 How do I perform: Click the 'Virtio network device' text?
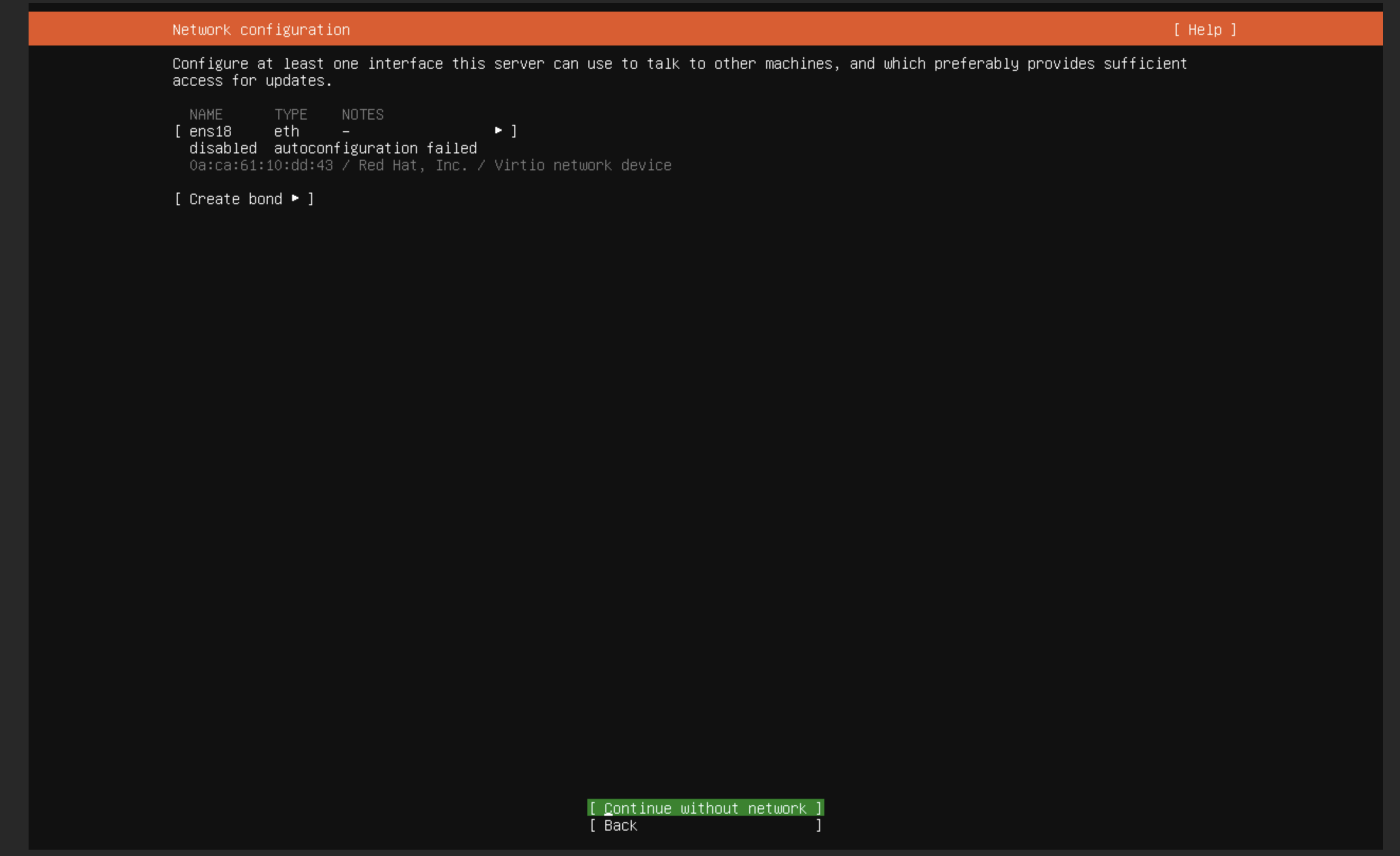click(x=583, y=165)
